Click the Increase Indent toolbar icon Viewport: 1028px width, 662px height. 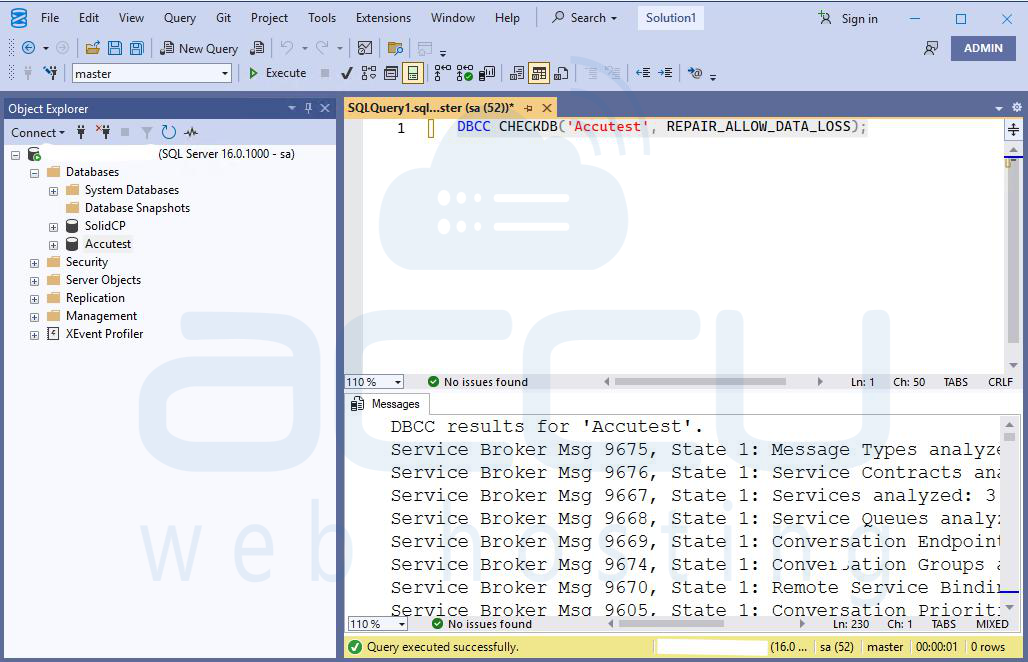pyautogui.click(x=664, y=73)
